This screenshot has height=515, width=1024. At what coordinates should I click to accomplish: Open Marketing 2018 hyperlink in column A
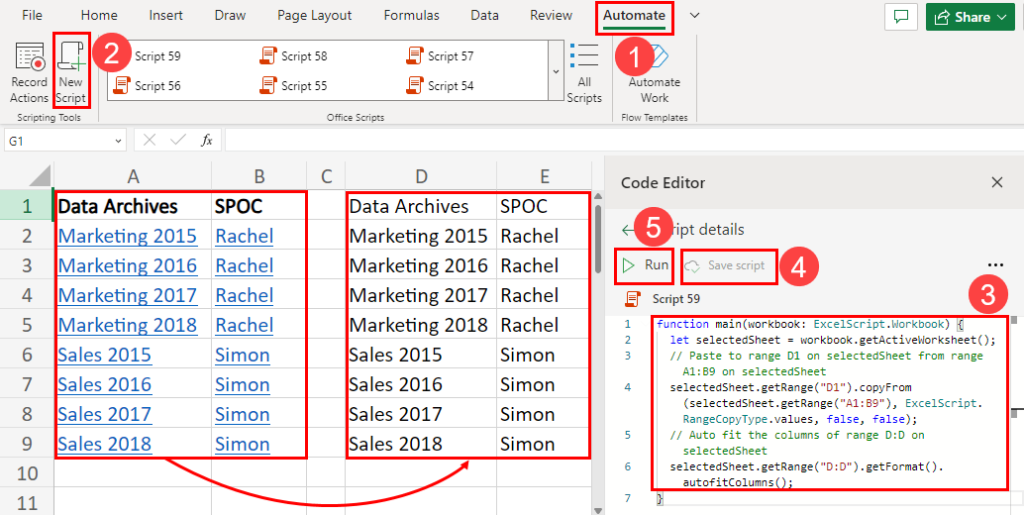127,325
